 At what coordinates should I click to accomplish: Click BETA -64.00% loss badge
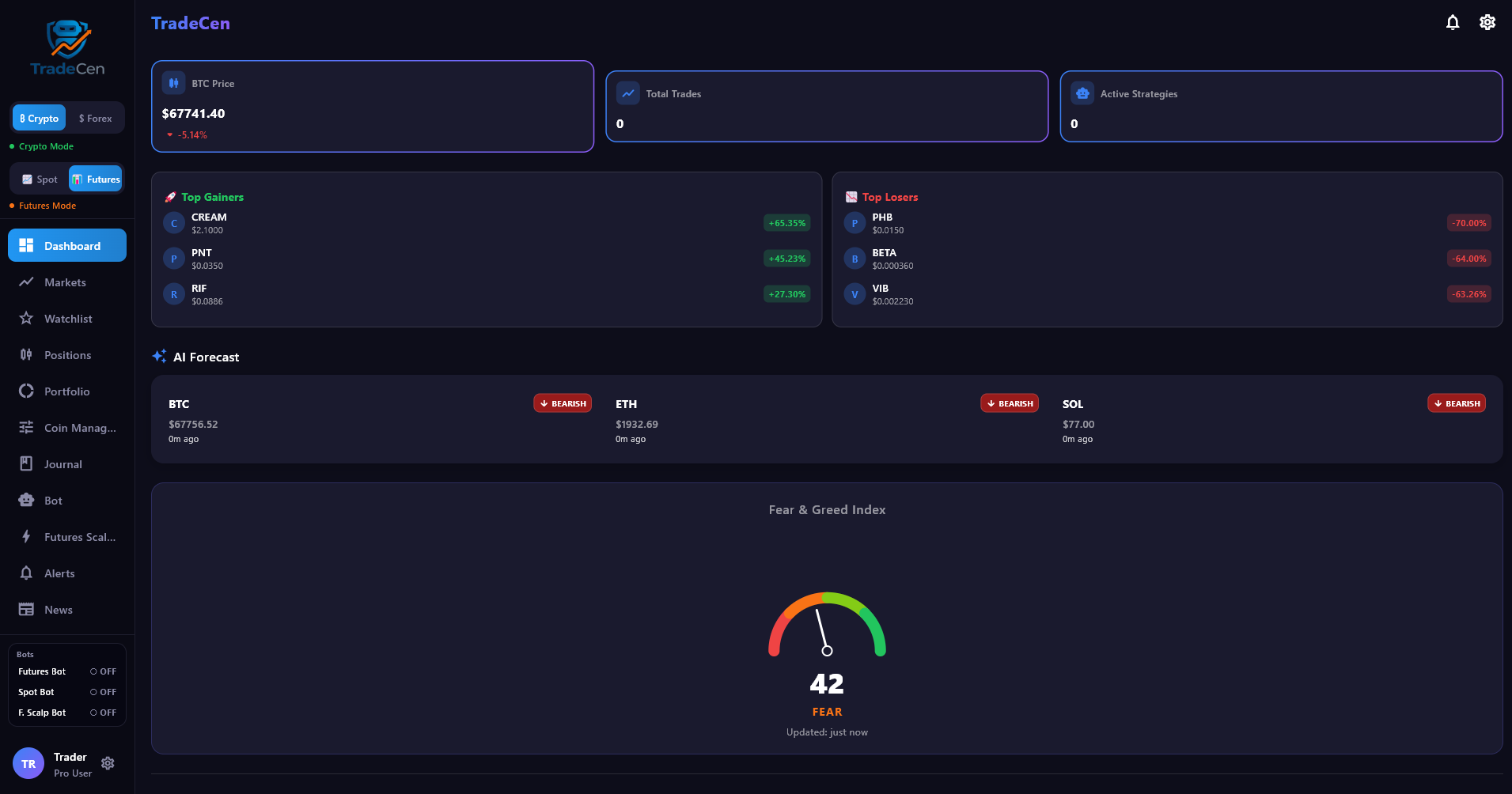[x=1469, y=259]
